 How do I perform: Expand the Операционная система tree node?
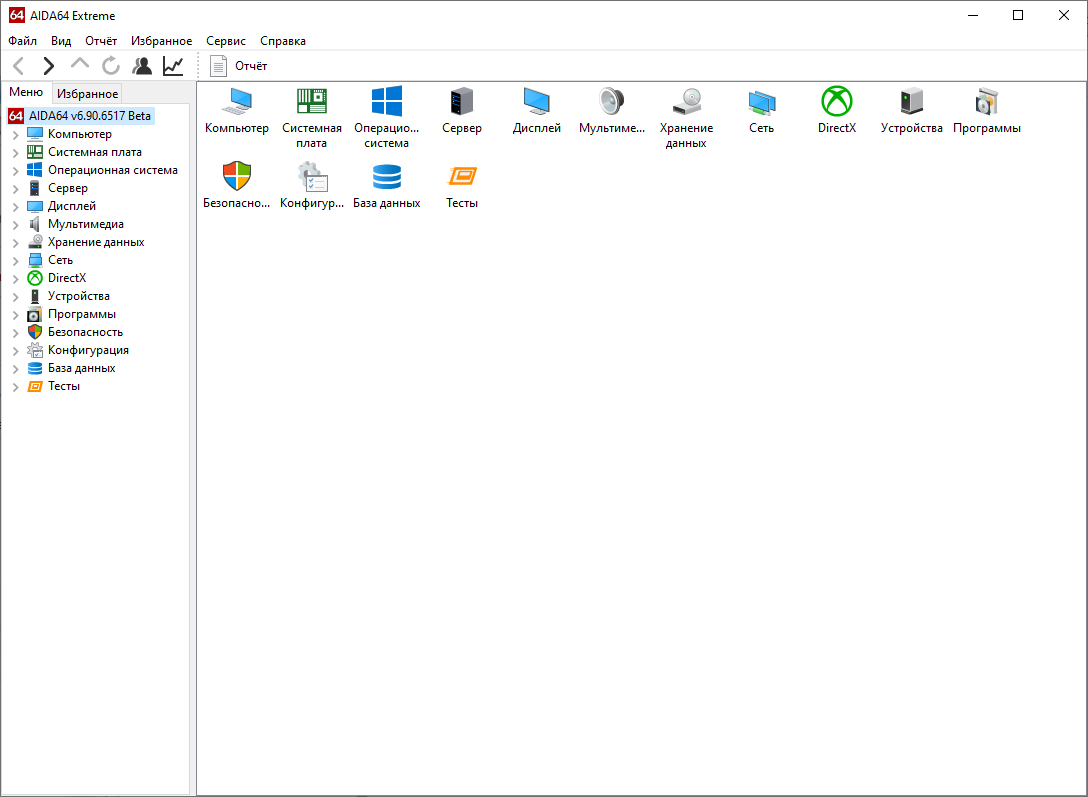tap(15, 170)
